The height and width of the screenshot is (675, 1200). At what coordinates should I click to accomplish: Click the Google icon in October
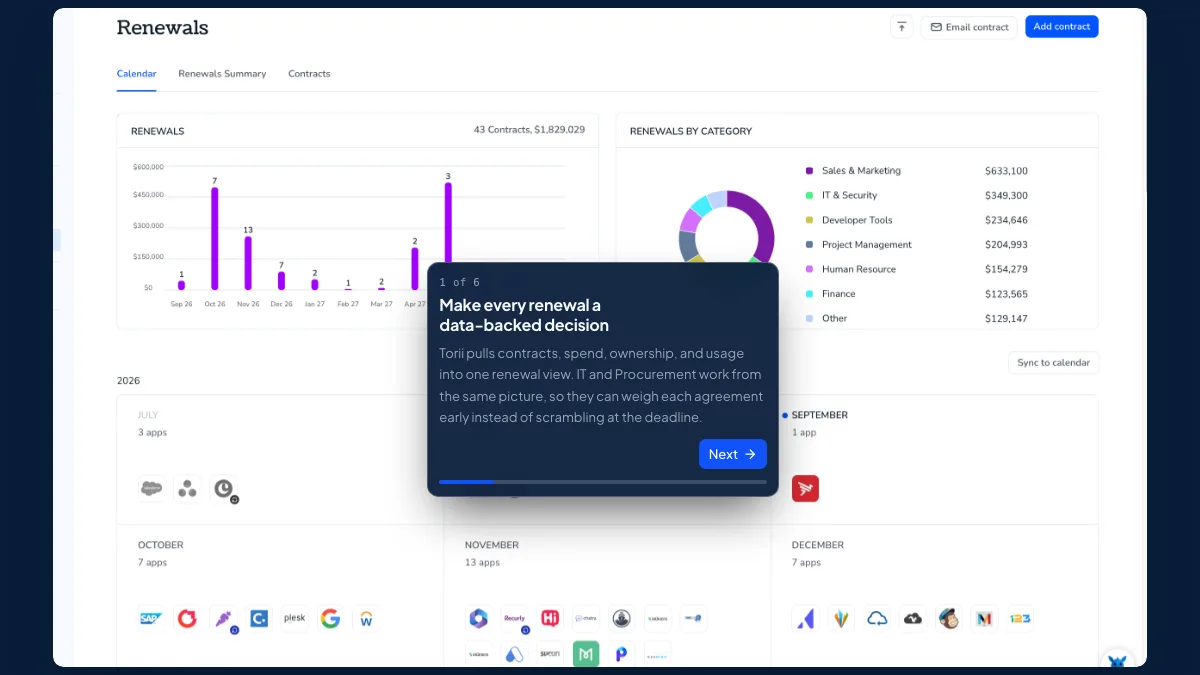tap(331, 619)
